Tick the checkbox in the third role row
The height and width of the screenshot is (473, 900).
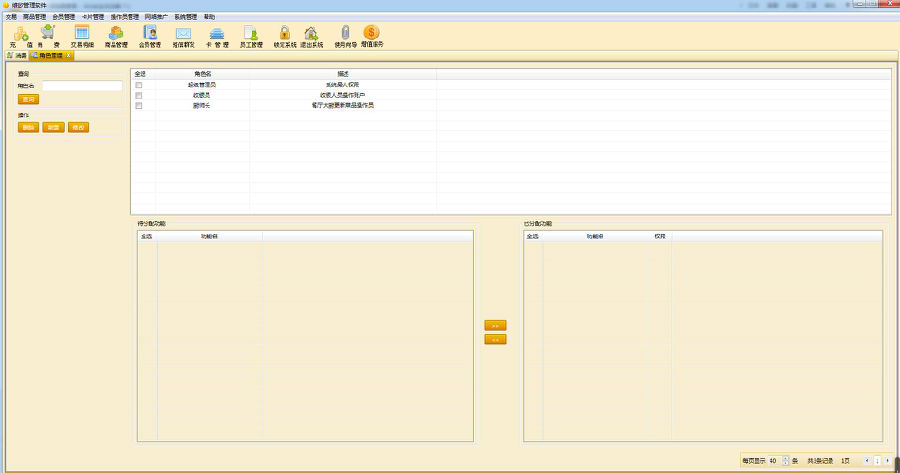tap(139, 105)
